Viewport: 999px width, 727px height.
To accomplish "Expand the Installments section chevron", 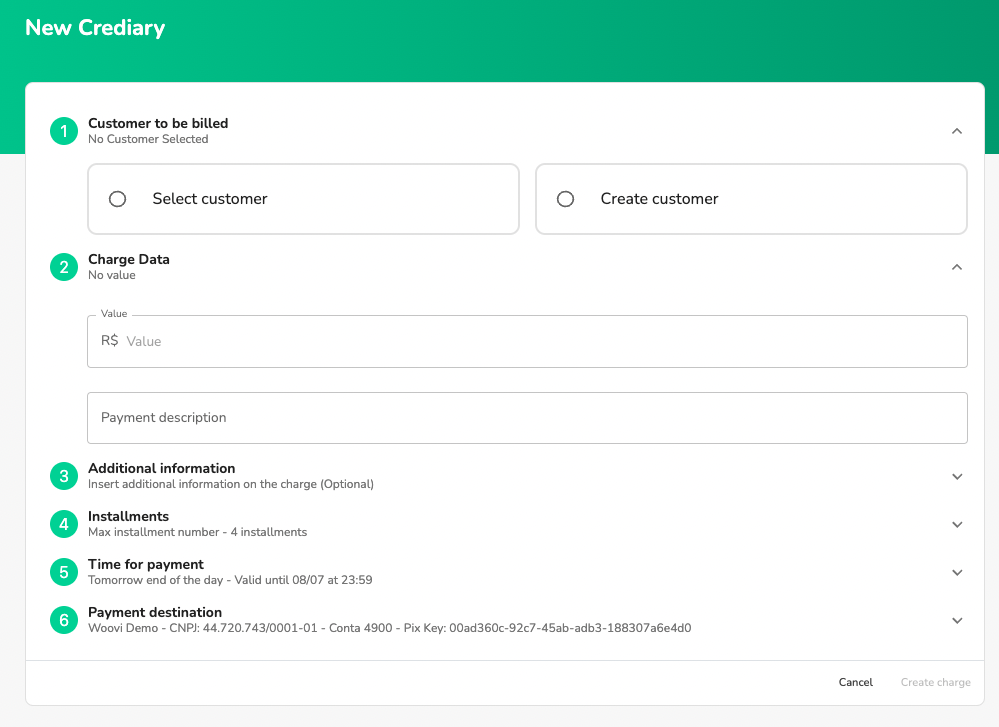I will tap(957, 524).
